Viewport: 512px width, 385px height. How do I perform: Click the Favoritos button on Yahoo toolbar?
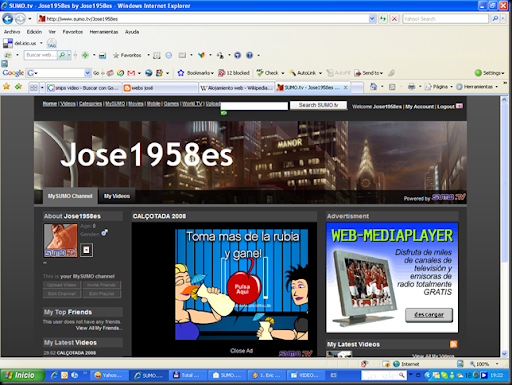coord(127,55)
